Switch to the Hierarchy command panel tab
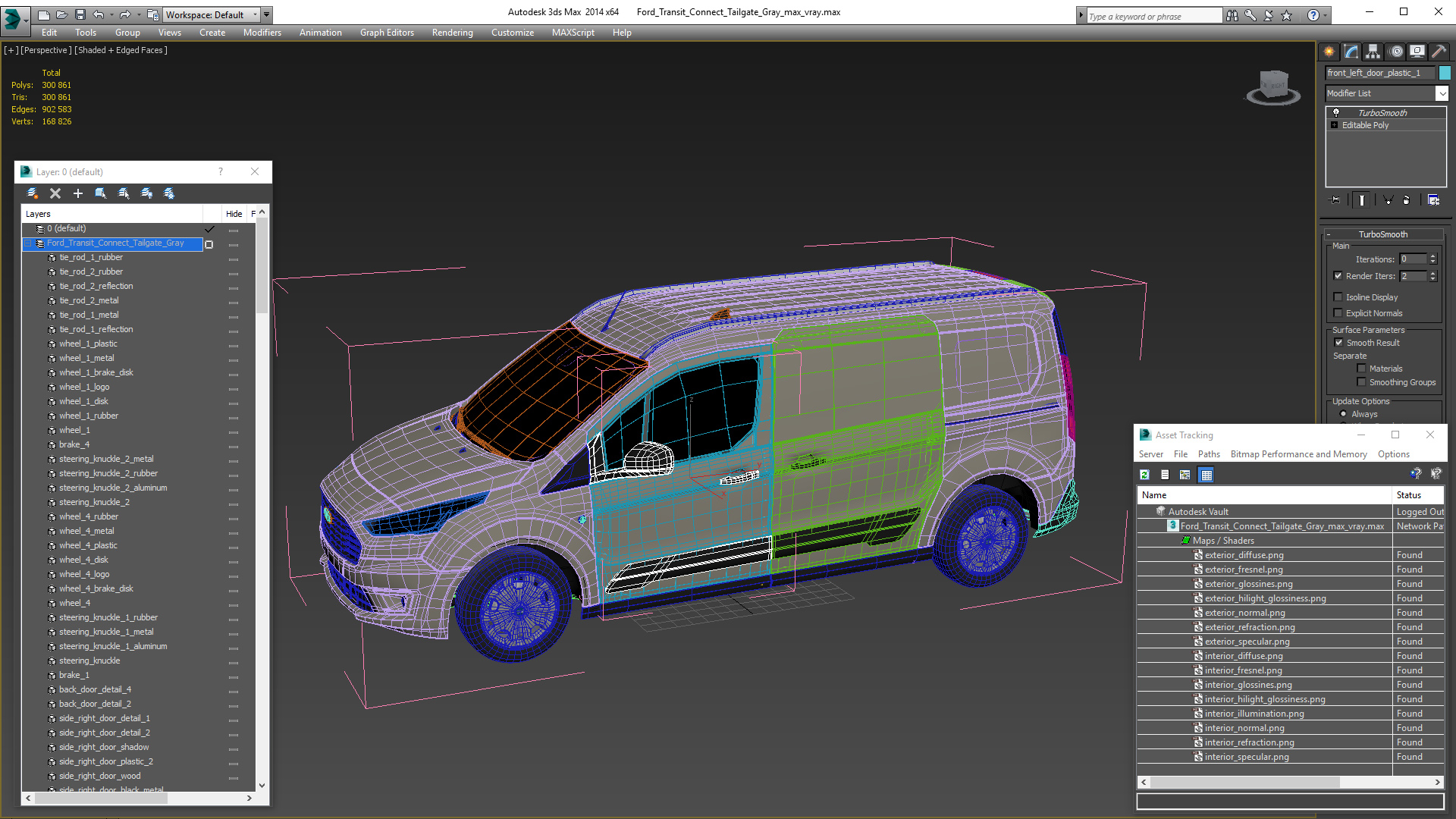1456x819 pixels. pos(1373,52)
